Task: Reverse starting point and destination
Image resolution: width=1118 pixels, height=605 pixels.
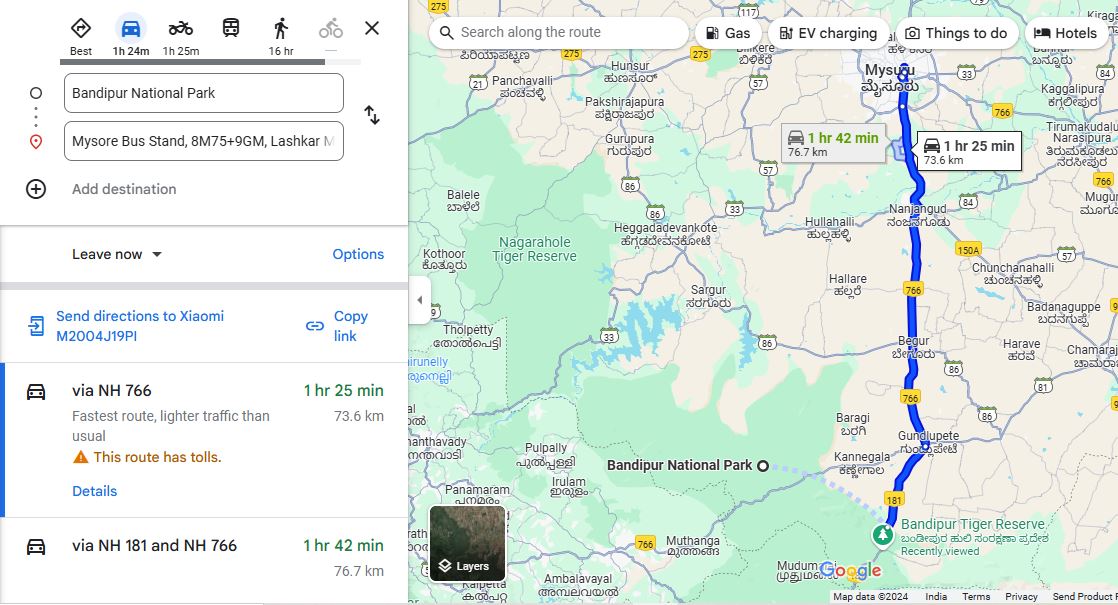Action: pos(371,115)
